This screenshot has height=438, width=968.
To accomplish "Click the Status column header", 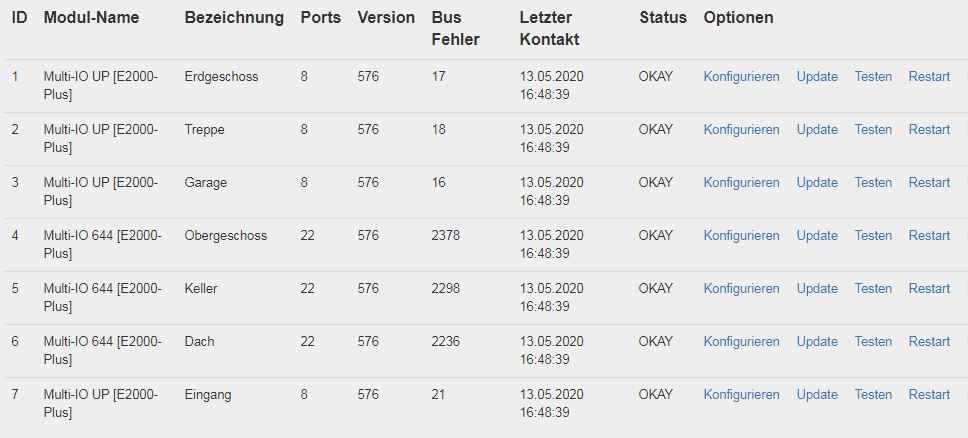I will click(663, 18).
